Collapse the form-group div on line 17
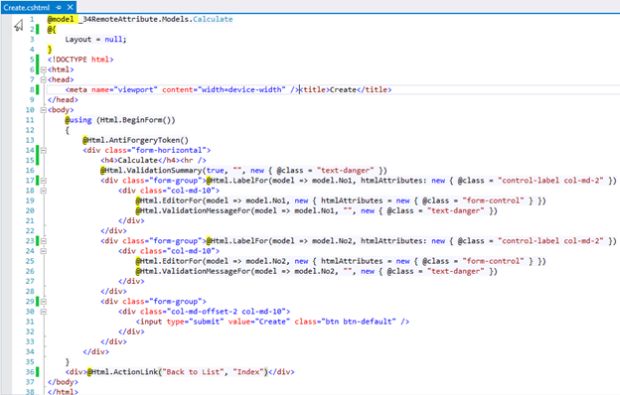The height and width of the screenshot is (395, 620). (x=43, y=181)
